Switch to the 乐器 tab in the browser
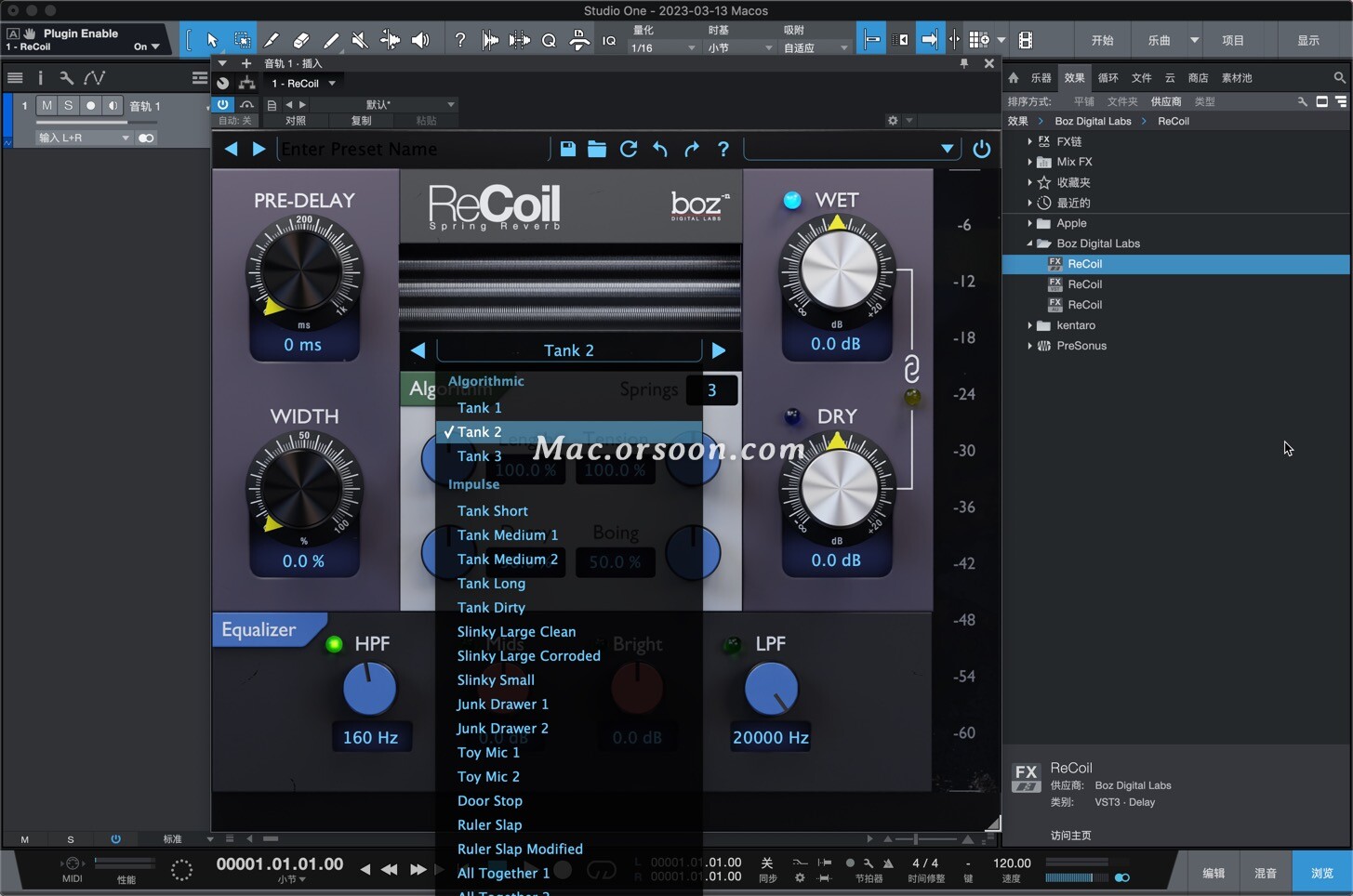The image size is (1353, 896). pyautogui.click(x=1043, y=78)
